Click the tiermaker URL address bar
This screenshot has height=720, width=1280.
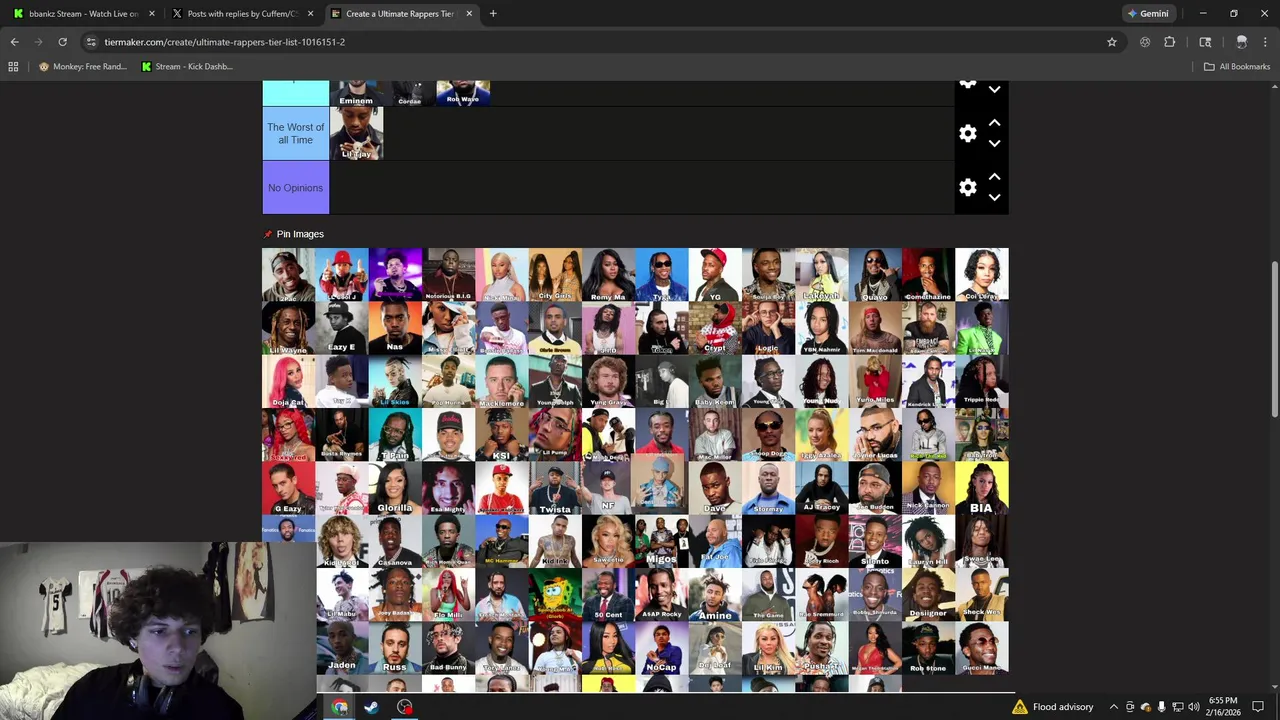tap(600, 42)
